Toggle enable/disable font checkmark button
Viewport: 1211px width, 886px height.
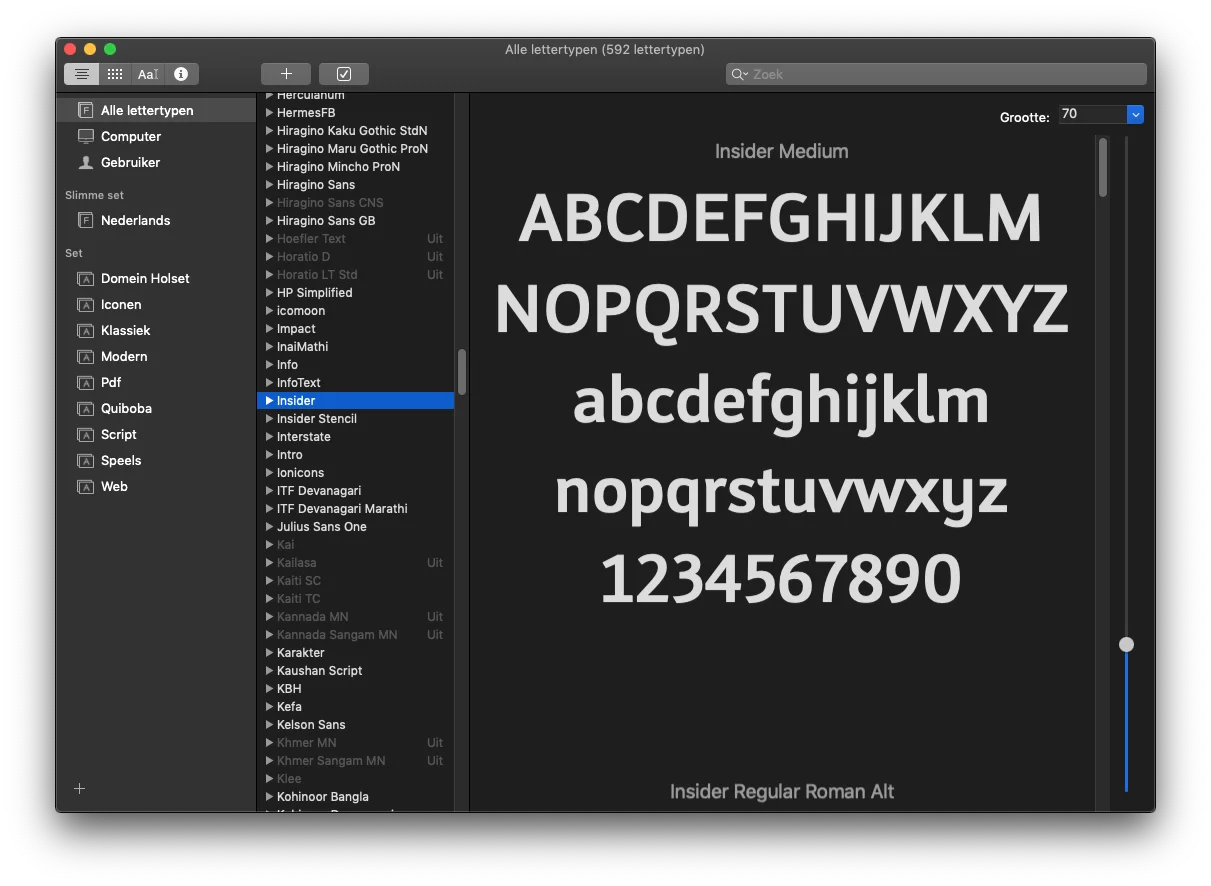coord(344,74)
